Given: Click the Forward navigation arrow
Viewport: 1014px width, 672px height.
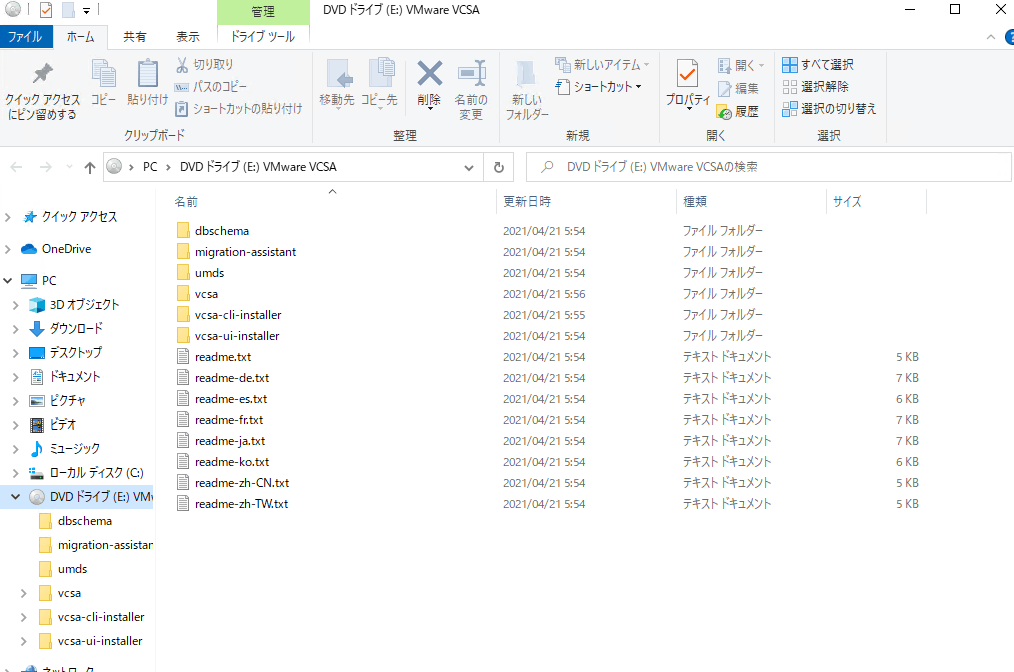Looking at the screenshot, I should [x=45, y=168].
